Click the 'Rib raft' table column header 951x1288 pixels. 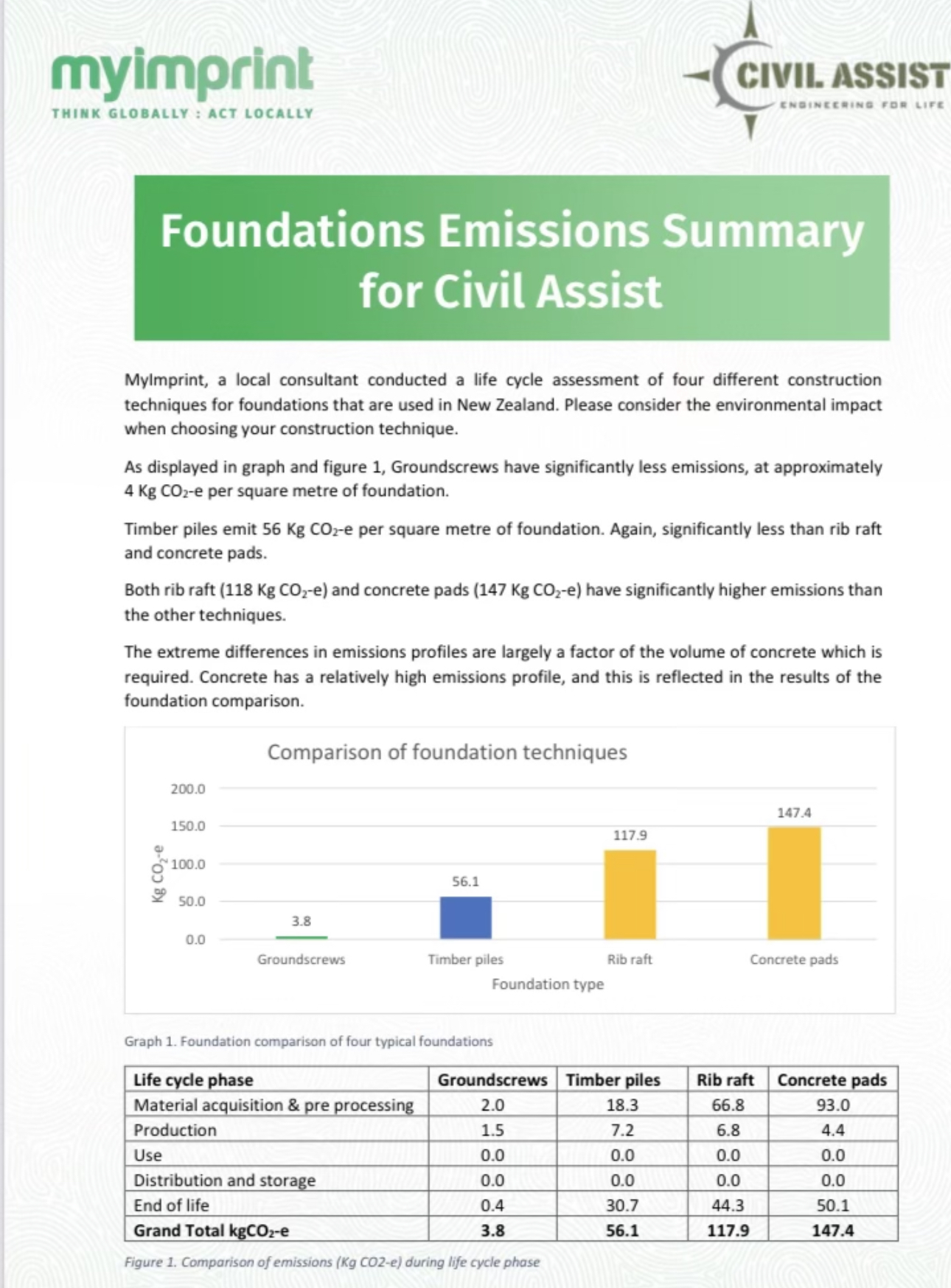pyautogui.click(x=725, y=1080)
